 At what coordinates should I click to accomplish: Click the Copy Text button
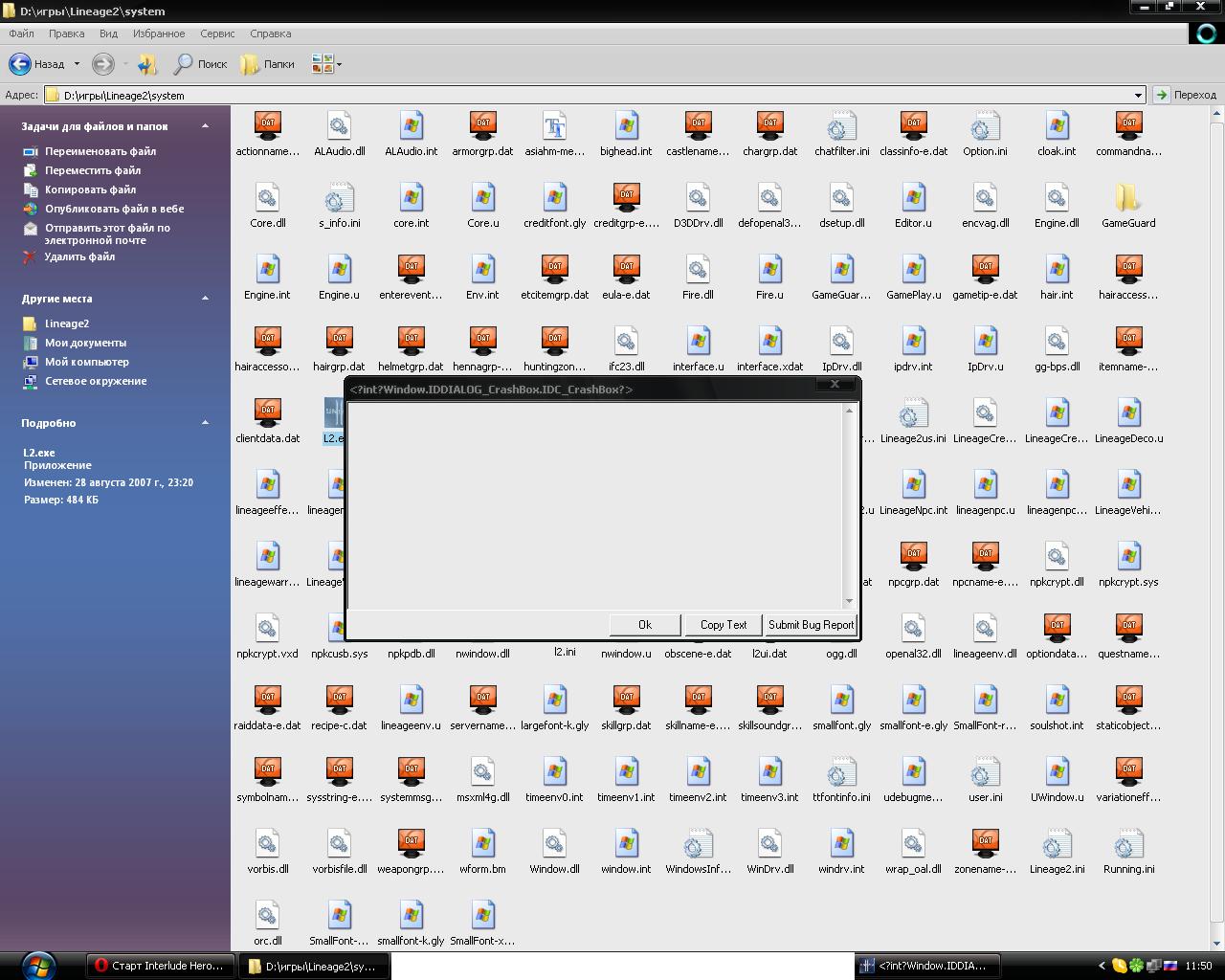click(724, 625)
